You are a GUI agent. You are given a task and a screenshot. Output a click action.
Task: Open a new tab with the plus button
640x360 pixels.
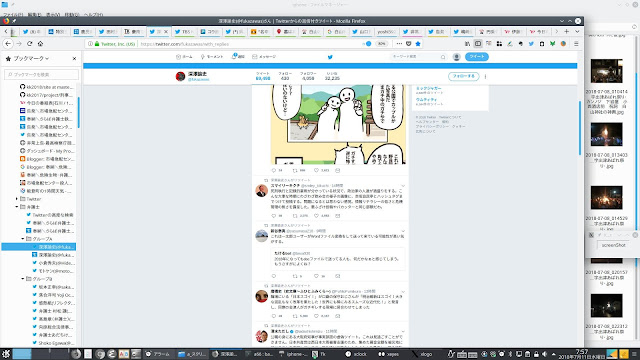click(567, 31)
